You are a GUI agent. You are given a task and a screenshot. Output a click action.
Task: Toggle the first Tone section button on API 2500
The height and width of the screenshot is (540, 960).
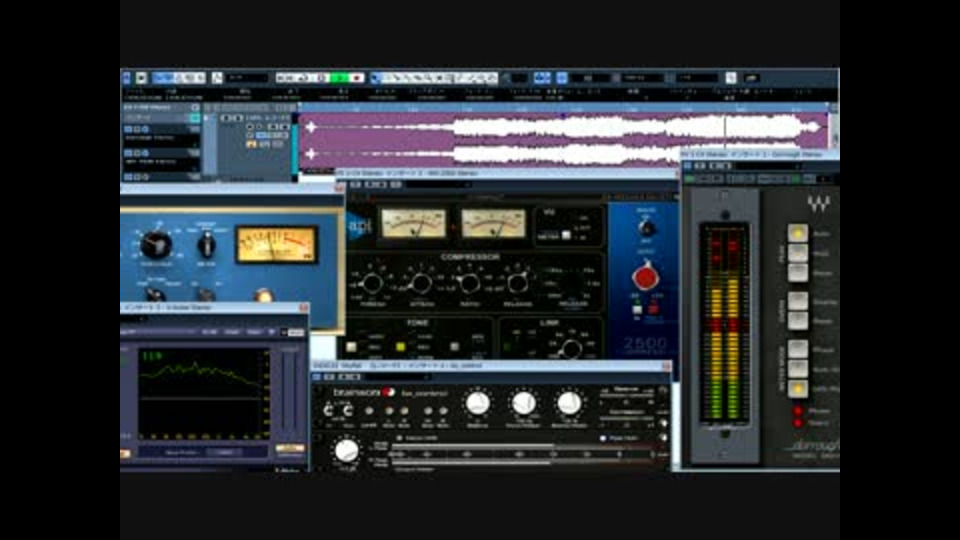pyautogui.click(x=351, y=347)
